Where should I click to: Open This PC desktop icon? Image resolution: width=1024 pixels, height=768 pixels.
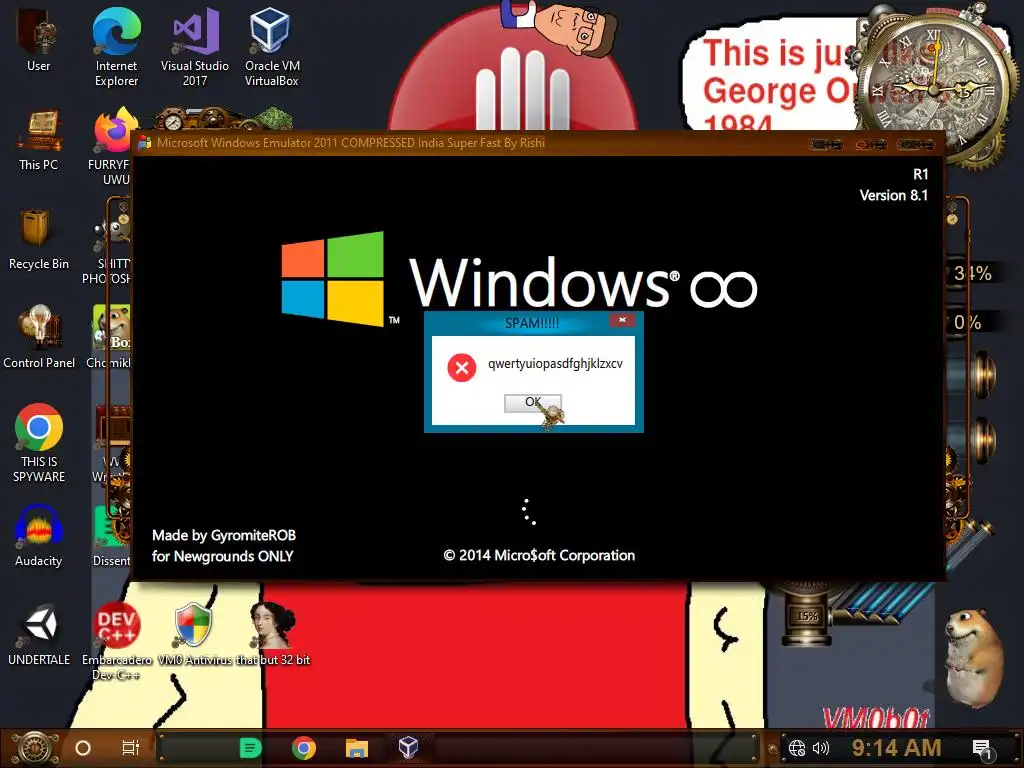click(x=39, y=140)
